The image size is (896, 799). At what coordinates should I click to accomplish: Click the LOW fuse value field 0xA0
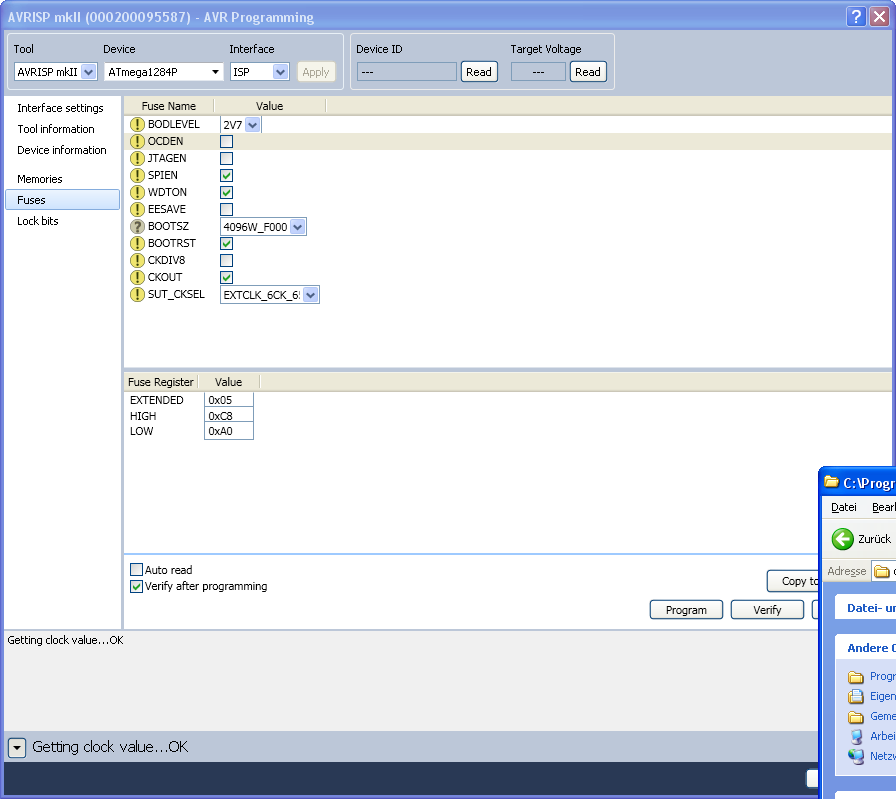tap(229, 432)
